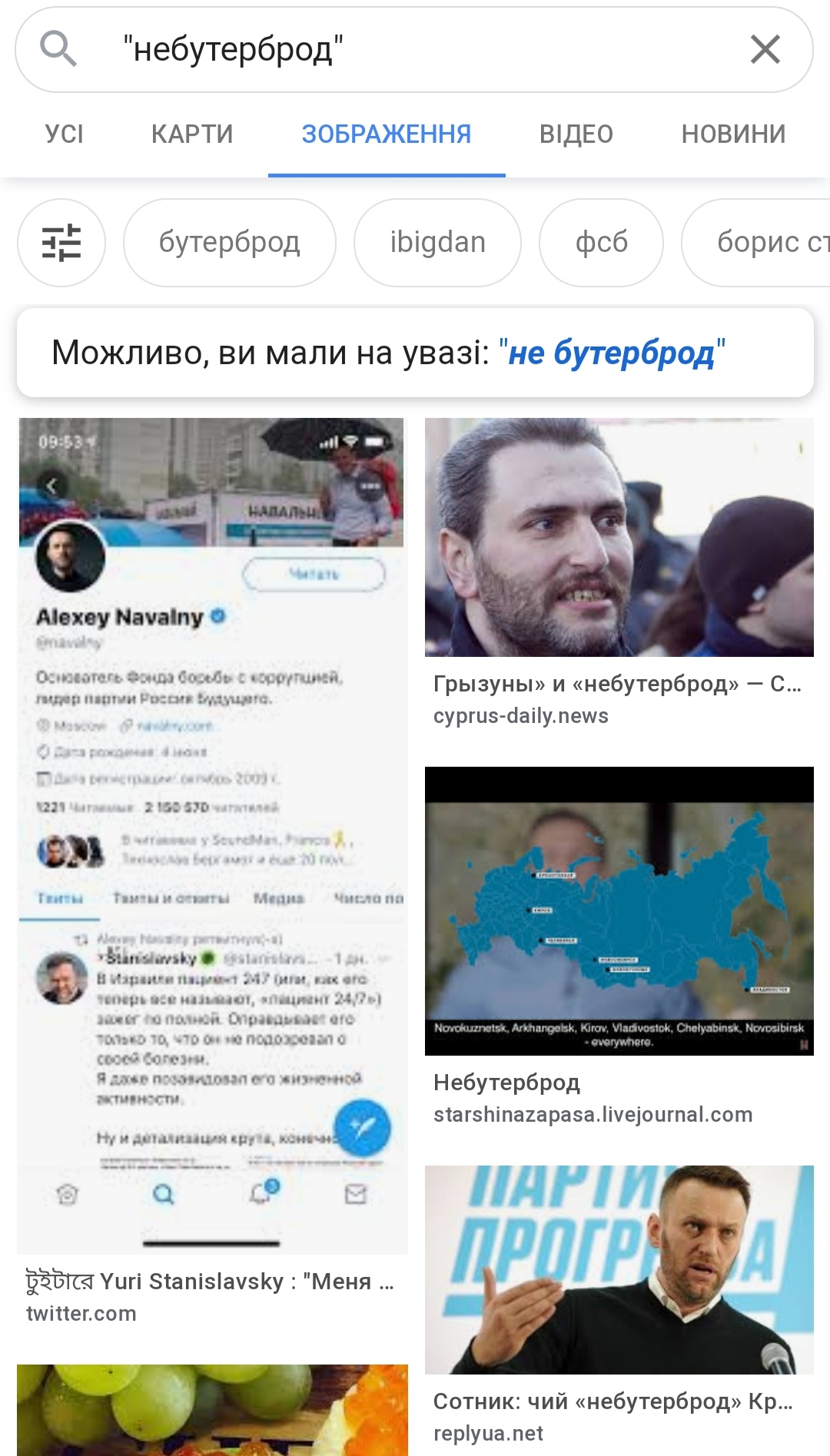Open the НОВИНИ tab
This screenshot has height=1456, width=830.
[x=733, y=134]
